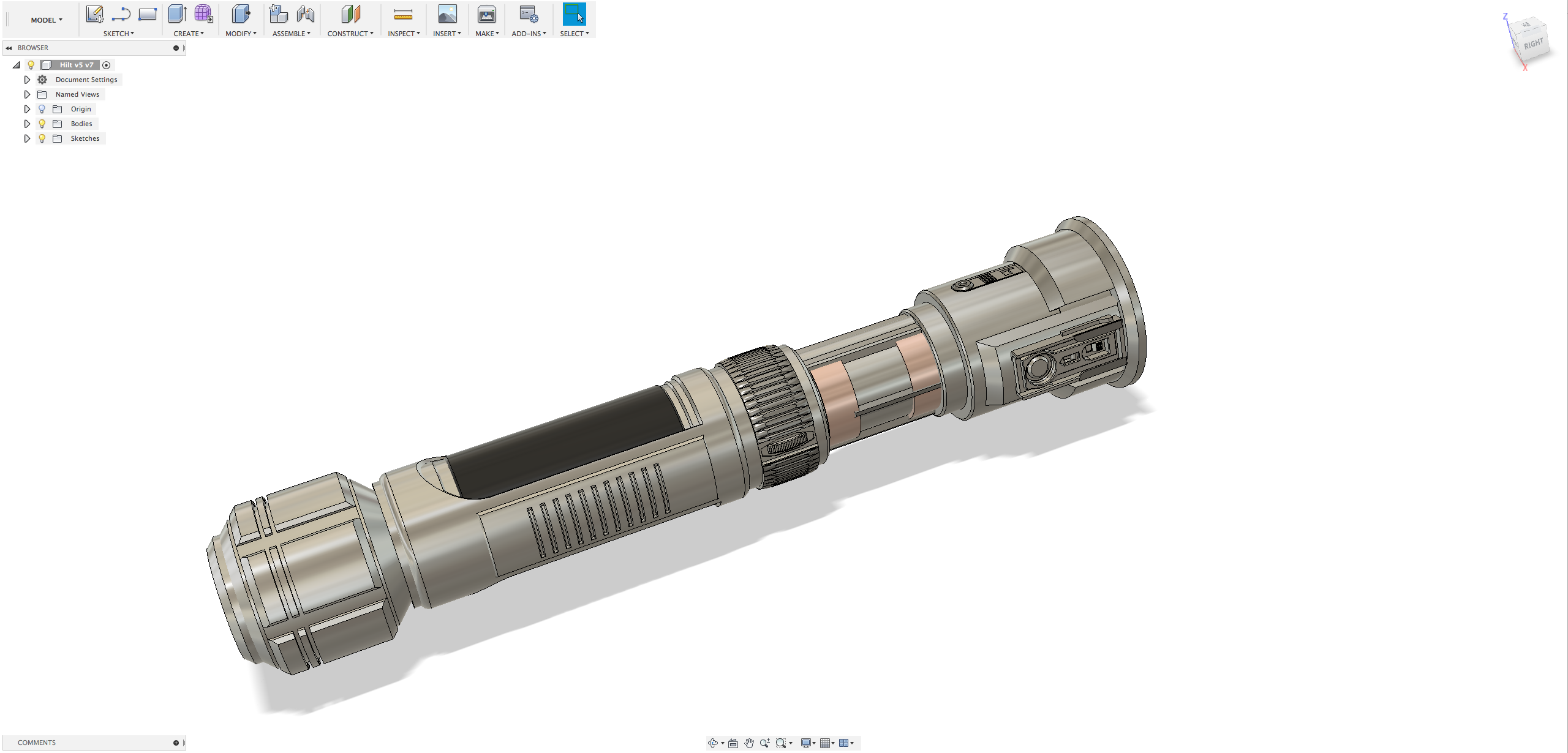Open the ASSEMBLE menu
The image size is (1568, 753).
pyautogui.click(x=291, y=34)
